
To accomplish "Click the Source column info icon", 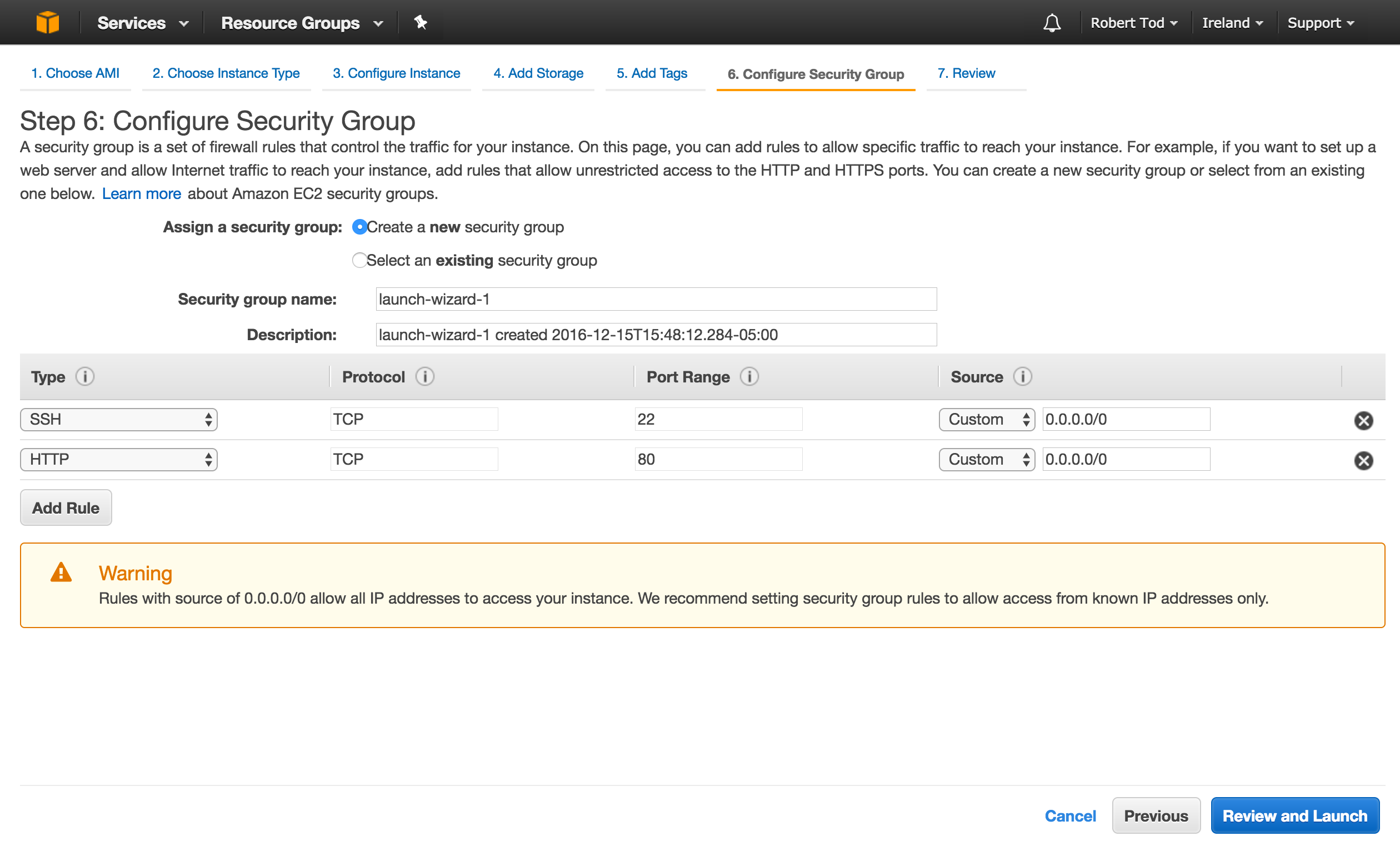I will (x=1023, y=376).
